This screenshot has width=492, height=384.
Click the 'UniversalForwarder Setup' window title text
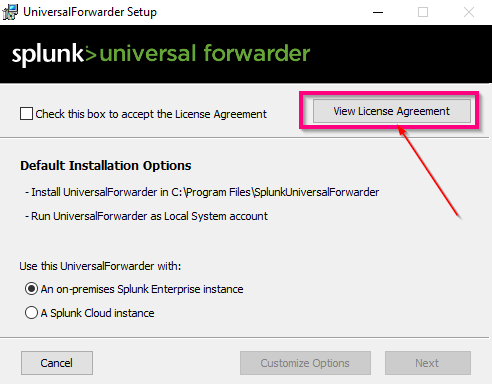pos(90,12)
